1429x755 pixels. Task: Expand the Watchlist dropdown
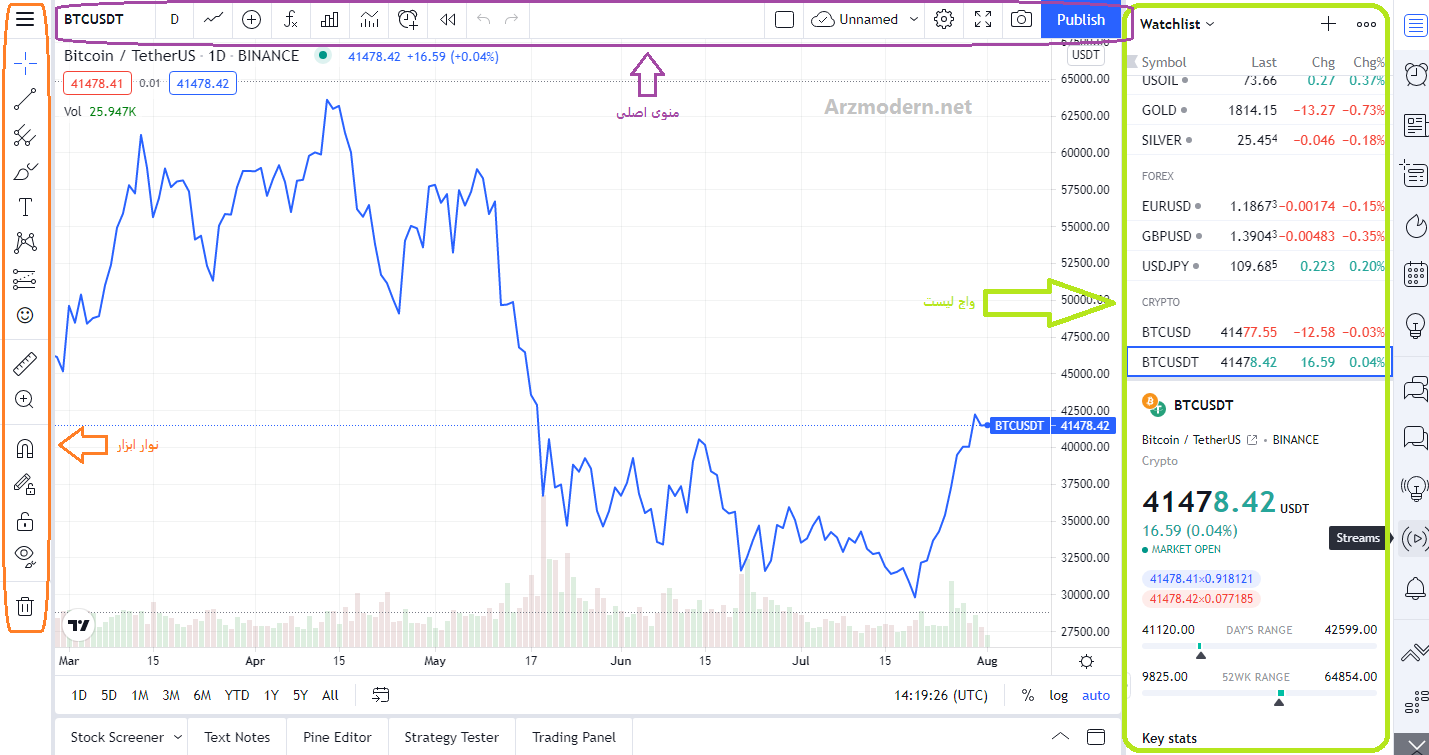[x=1177, y=24]
